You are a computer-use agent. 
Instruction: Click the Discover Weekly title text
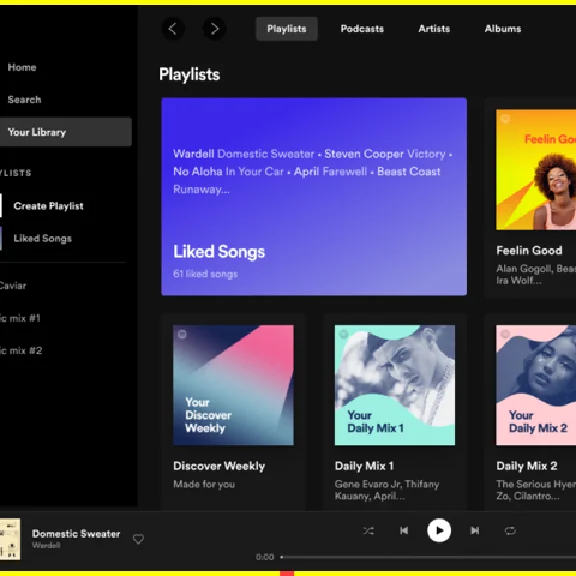(x=219, y=466)
